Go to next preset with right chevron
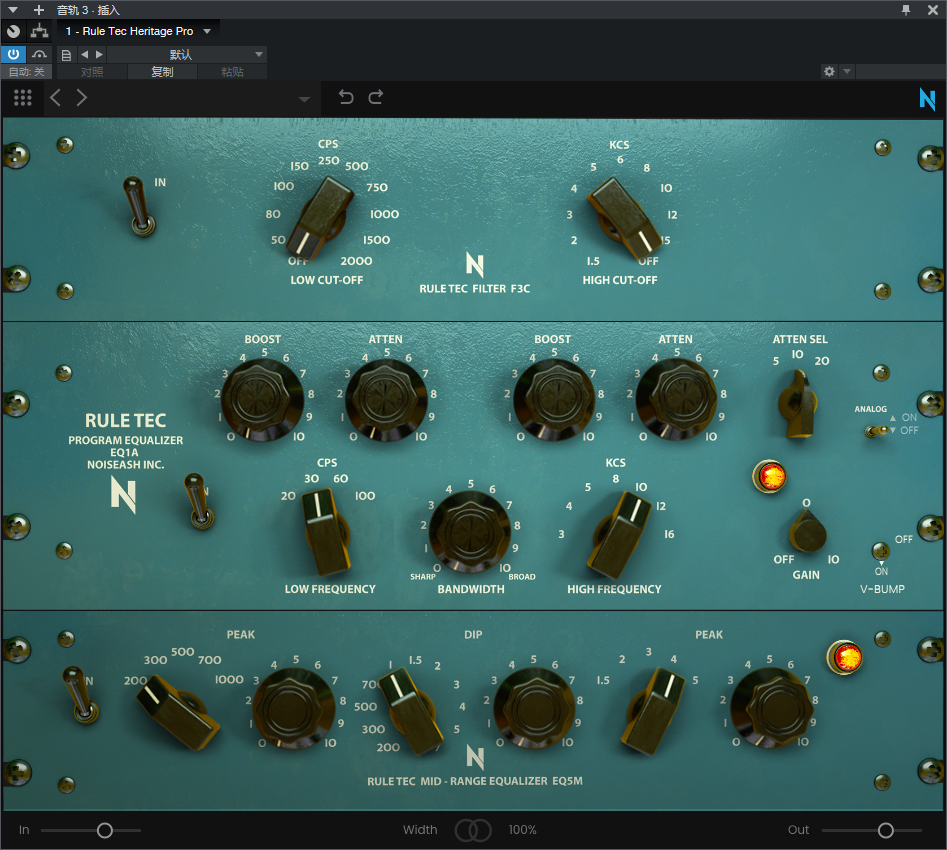The image size is (947, 850). tap(82, 98)
